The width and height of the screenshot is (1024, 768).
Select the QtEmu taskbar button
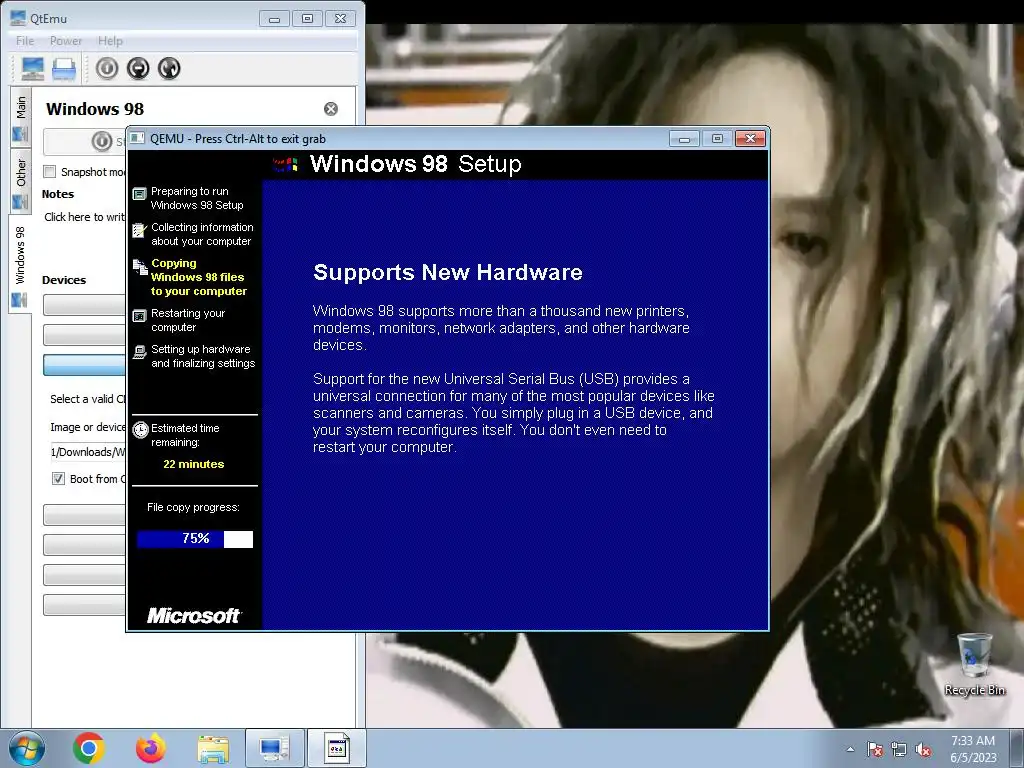[x=274, y=748]
